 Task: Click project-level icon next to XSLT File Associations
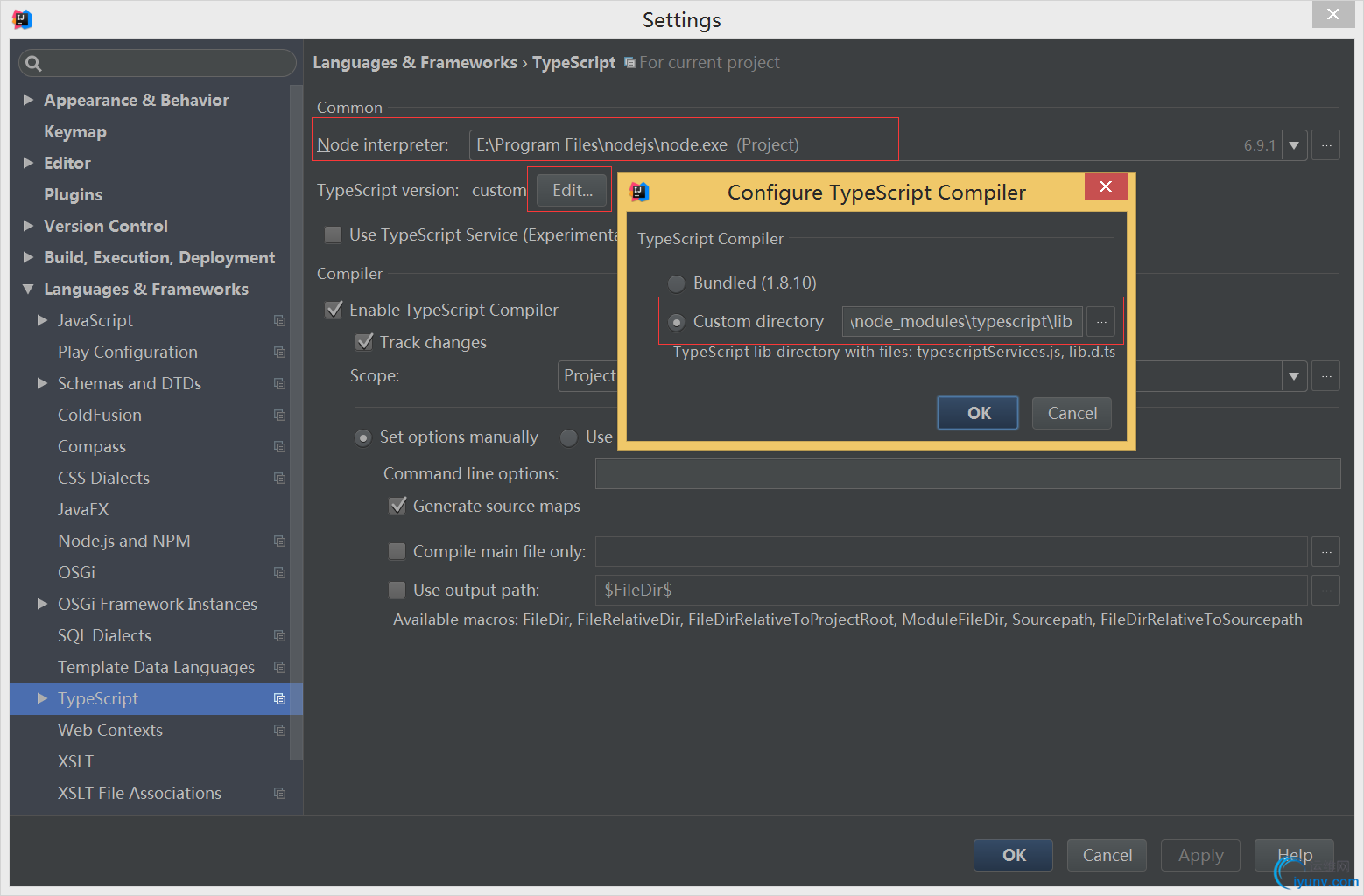(279, 794)
